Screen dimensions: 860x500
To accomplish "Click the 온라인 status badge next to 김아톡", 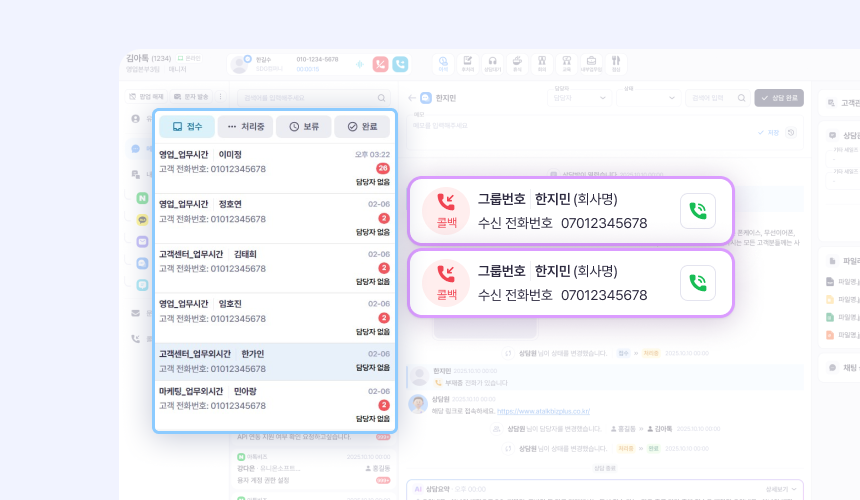I will coord(189,58).
